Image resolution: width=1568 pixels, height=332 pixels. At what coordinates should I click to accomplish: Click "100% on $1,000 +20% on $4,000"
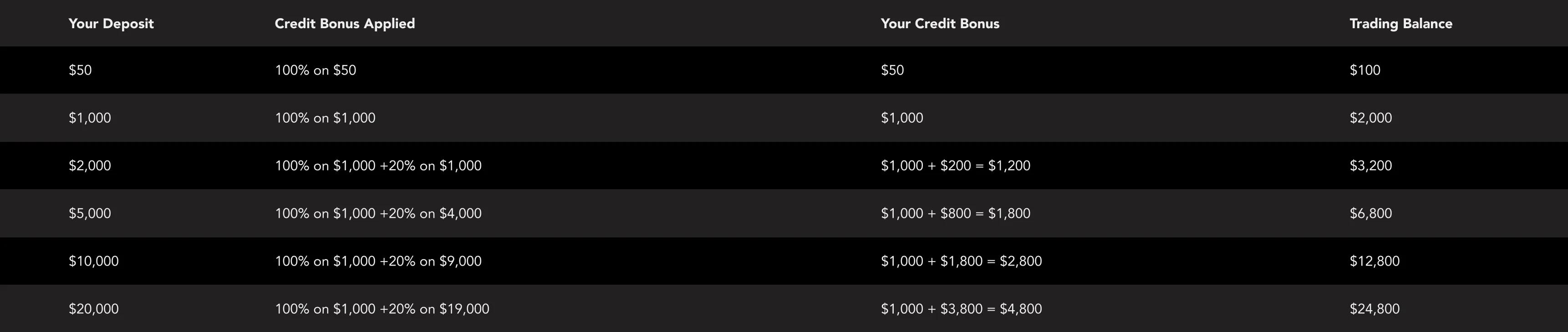(x=378, y=213)
